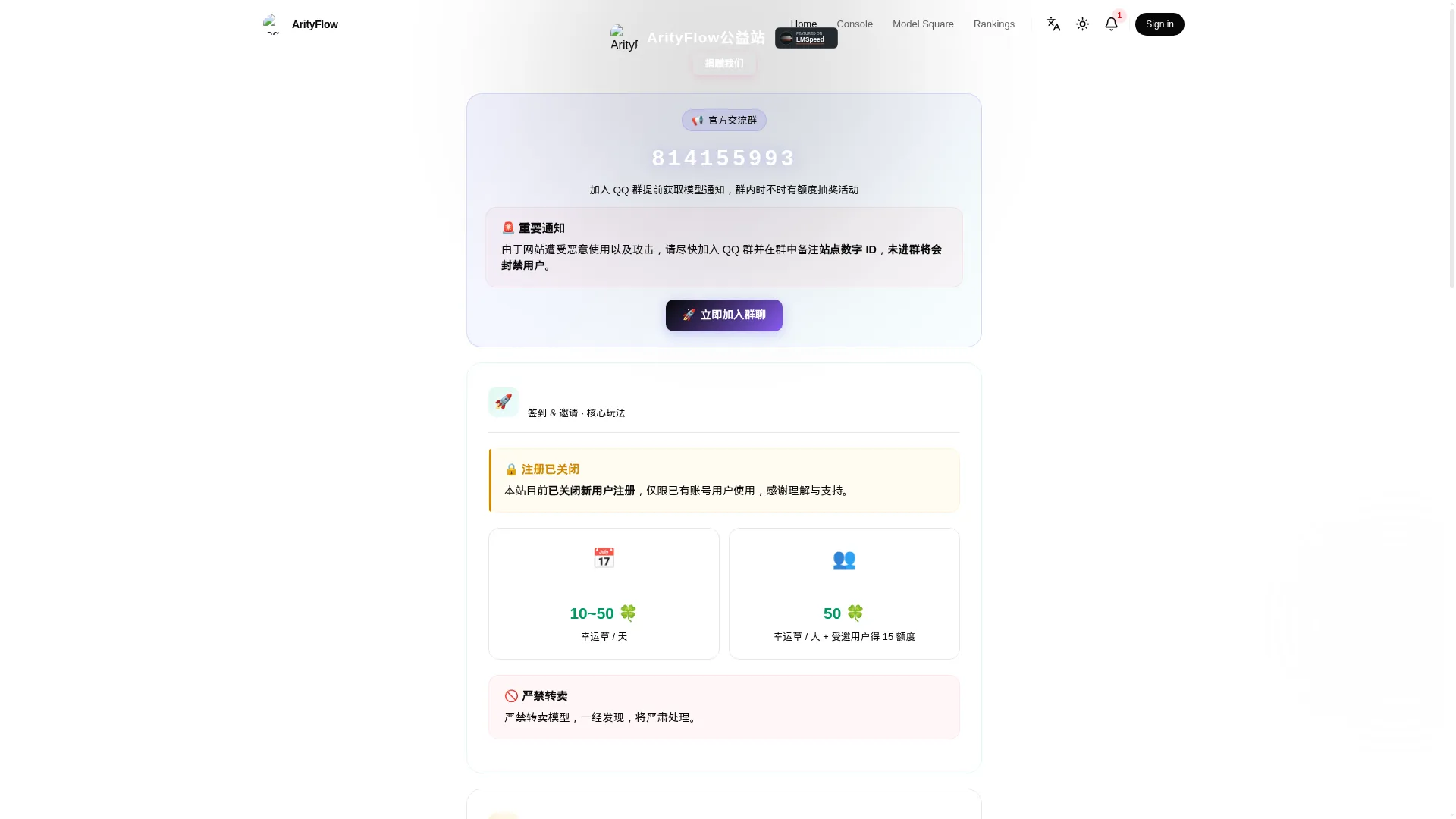
Task: Click the rocket icon in check-in section
Action: coord(504,402)
